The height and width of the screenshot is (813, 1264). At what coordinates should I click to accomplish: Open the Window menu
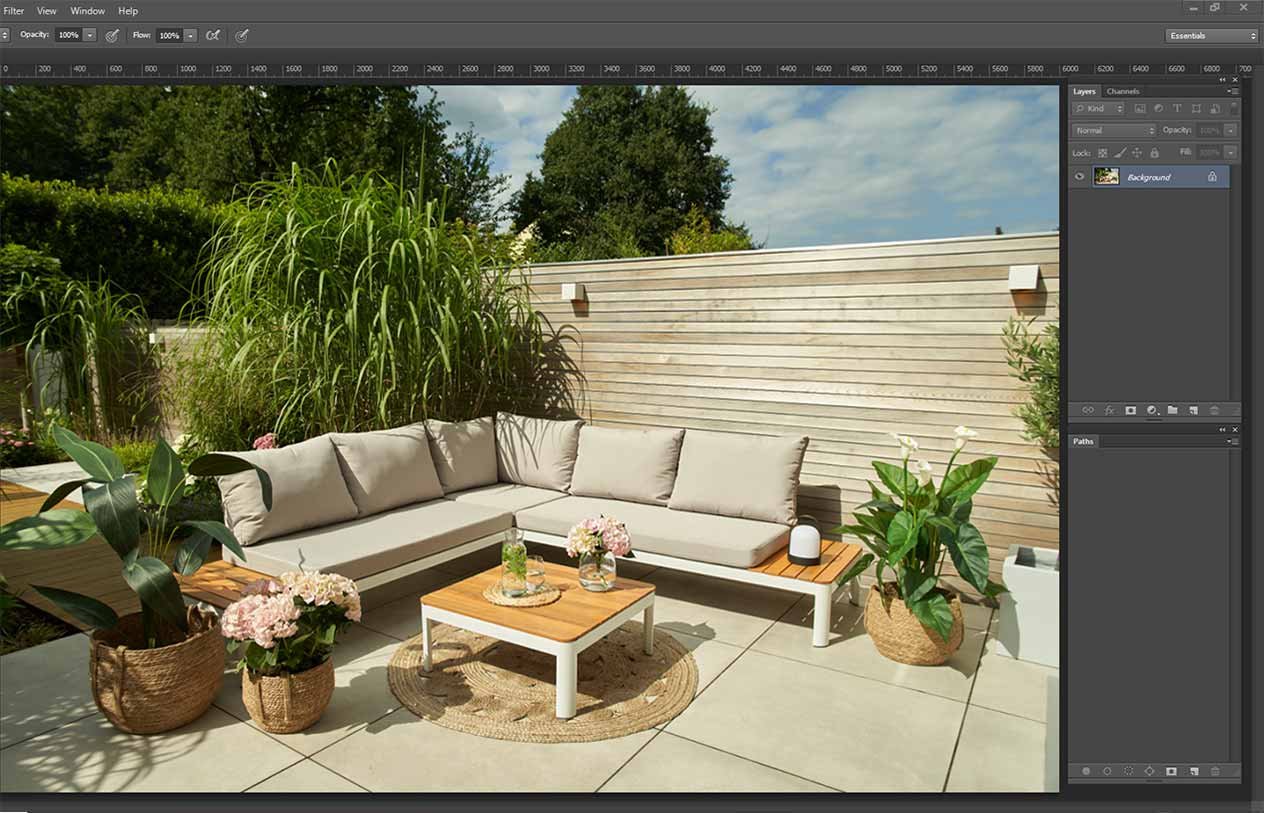[87, 11]
